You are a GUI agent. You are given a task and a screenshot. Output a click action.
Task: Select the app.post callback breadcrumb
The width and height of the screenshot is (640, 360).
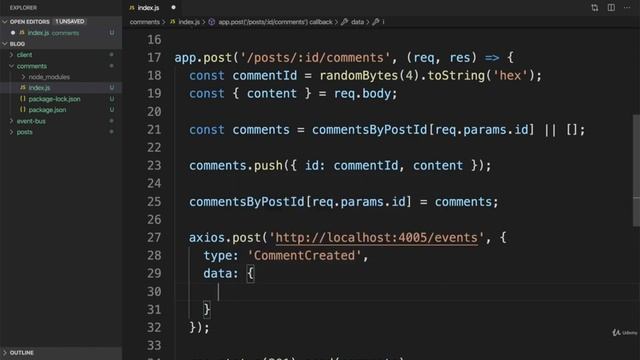tap(276, 22)
